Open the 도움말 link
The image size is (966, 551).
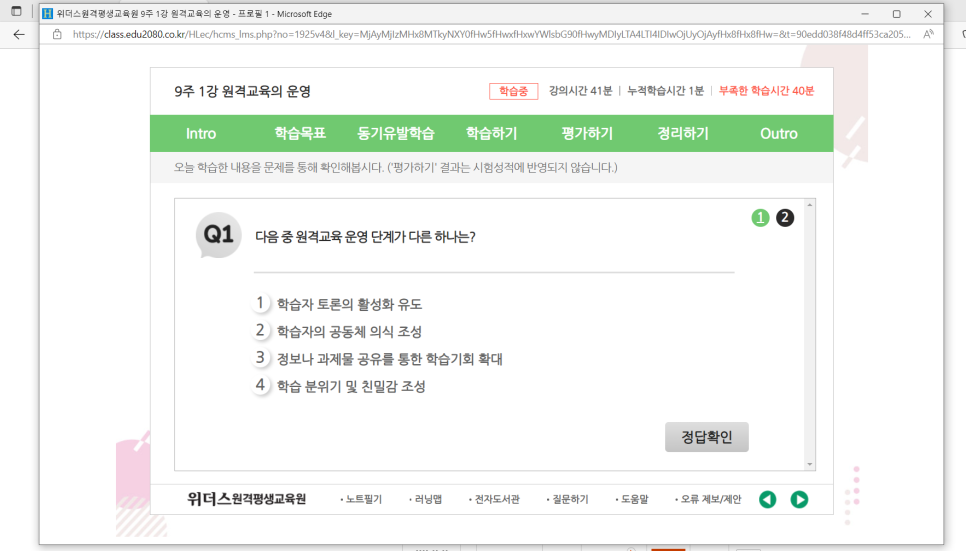(631, 499)
